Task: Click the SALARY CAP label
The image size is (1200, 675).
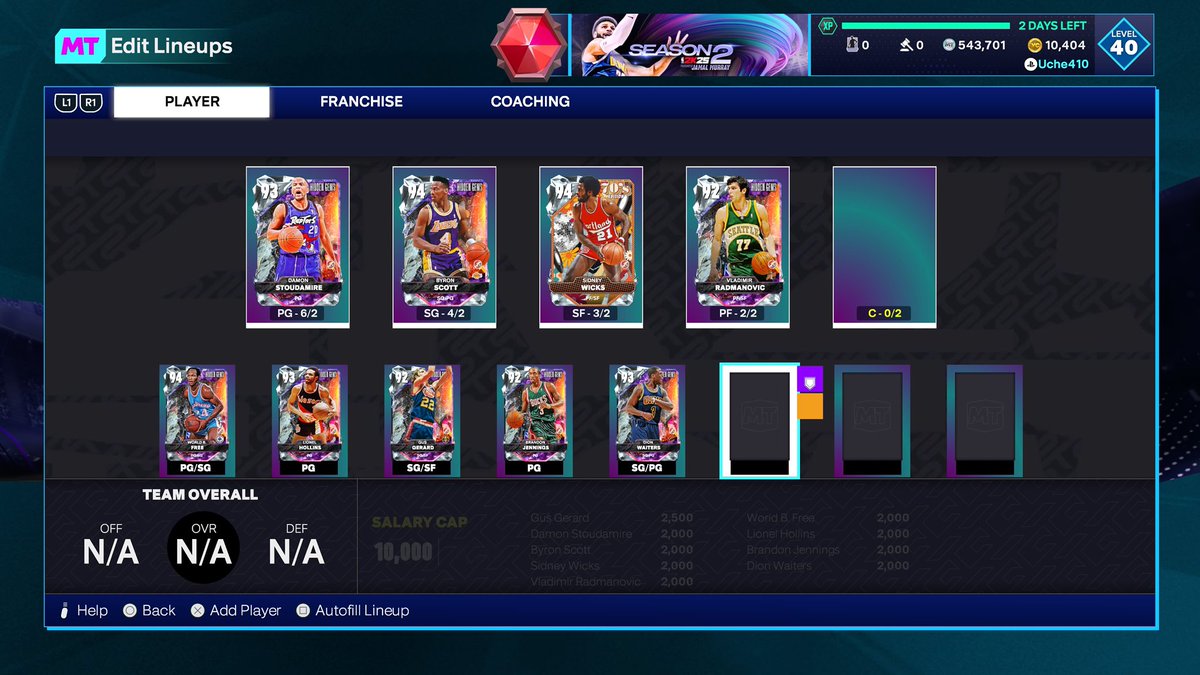Action: [420, 522]
